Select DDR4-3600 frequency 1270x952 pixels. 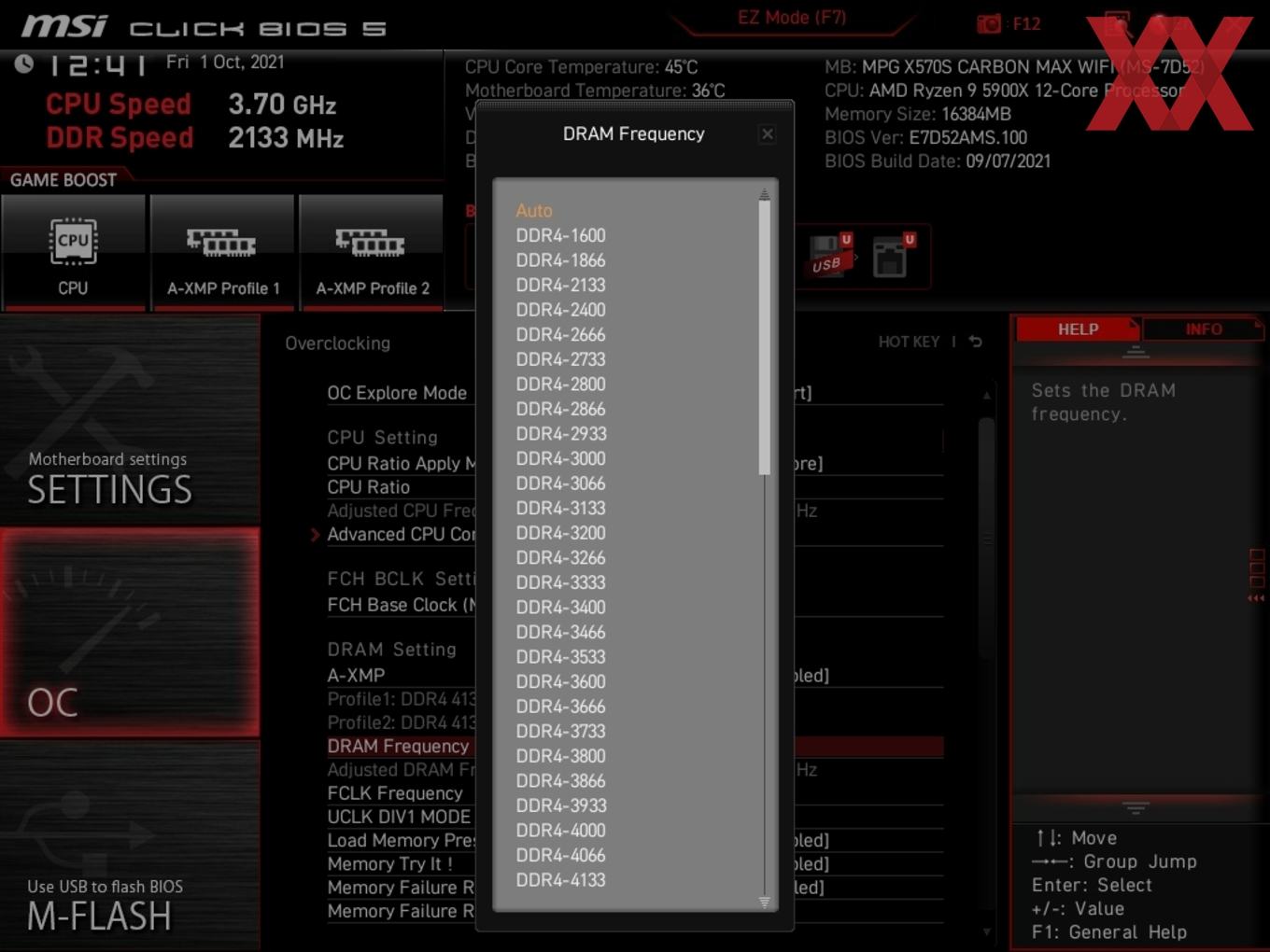pos(560,682)
